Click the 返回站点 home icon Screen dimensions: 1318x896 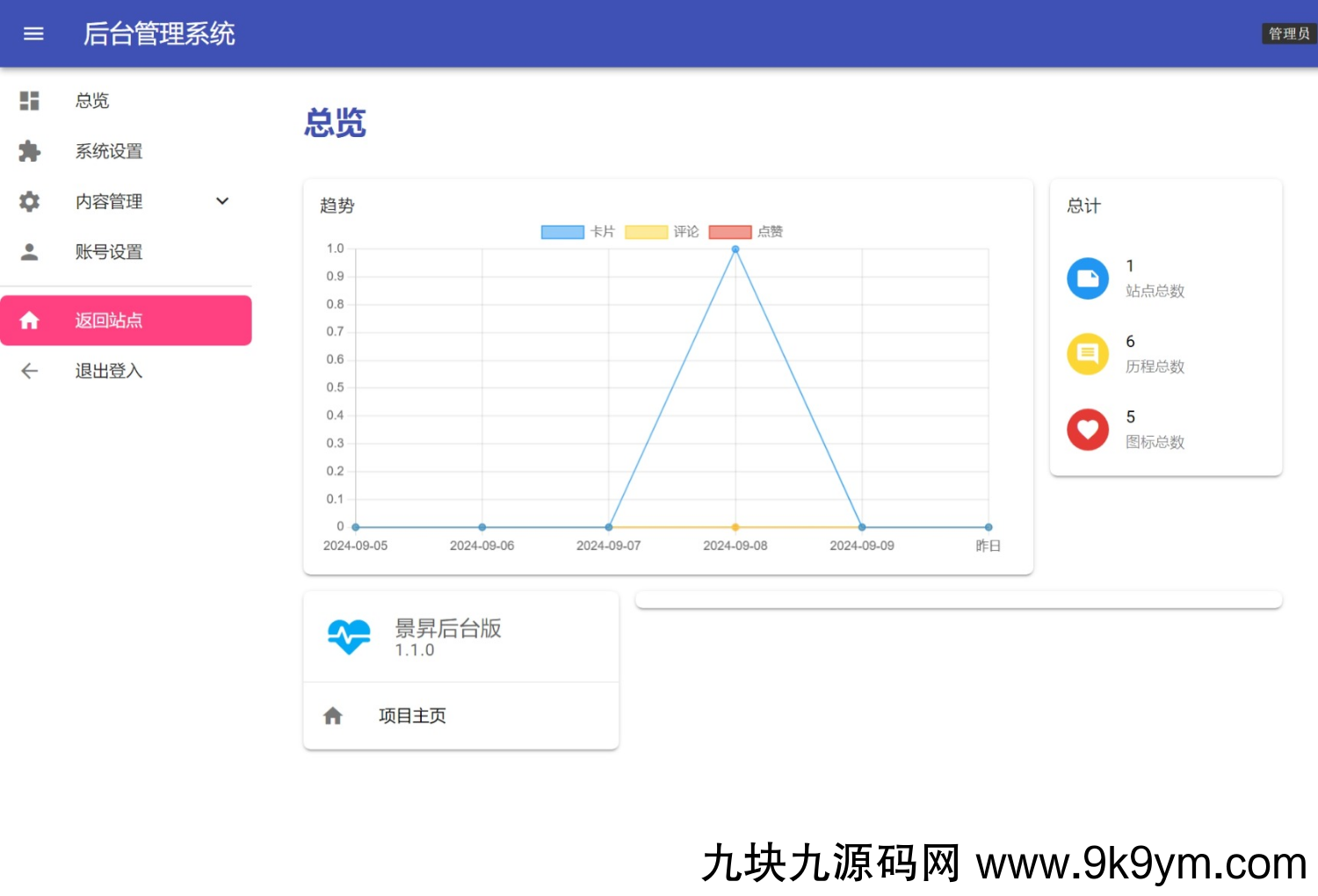point(29,320)
